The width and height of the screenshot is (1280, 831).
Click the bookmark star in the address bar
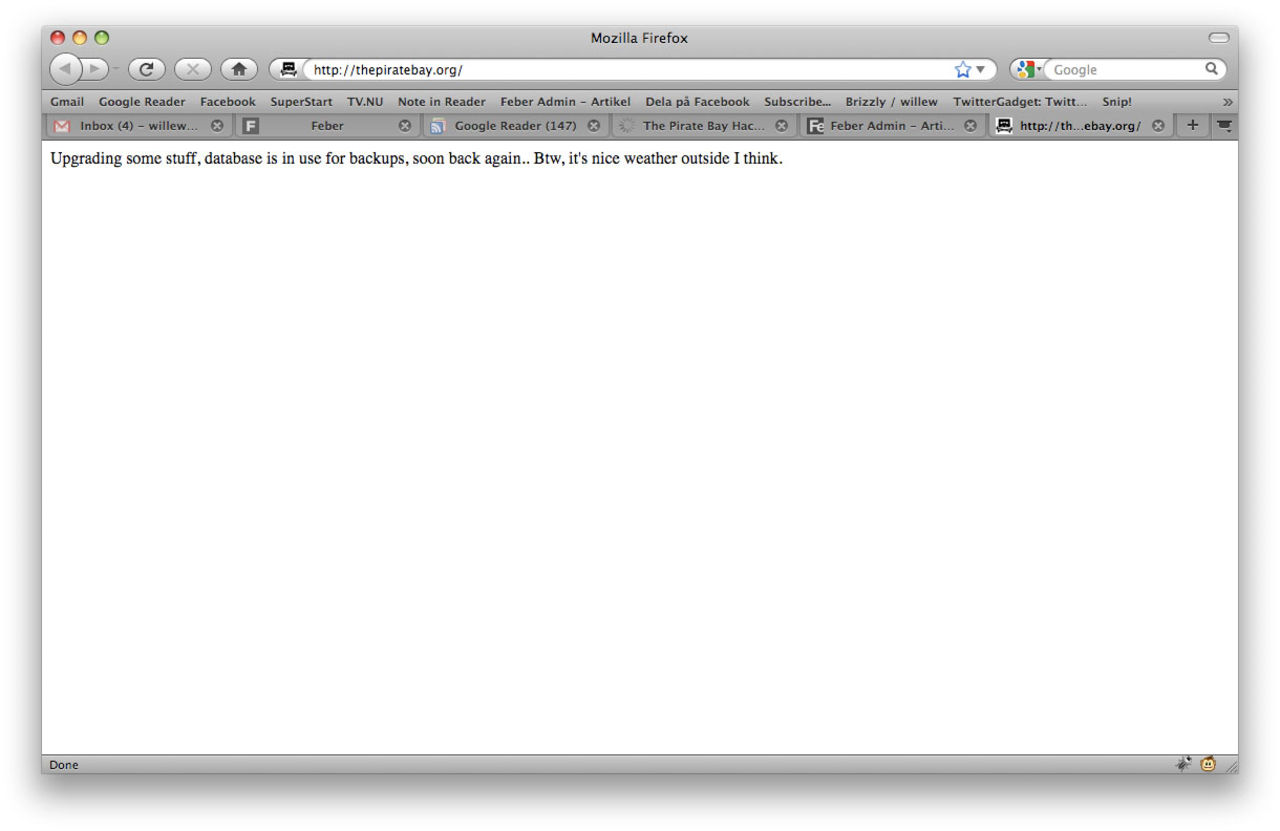961,69
